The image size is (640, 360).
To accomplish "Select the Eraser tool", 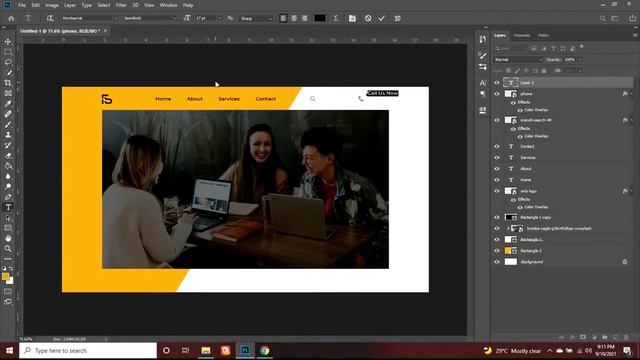I will coord(8,156).
